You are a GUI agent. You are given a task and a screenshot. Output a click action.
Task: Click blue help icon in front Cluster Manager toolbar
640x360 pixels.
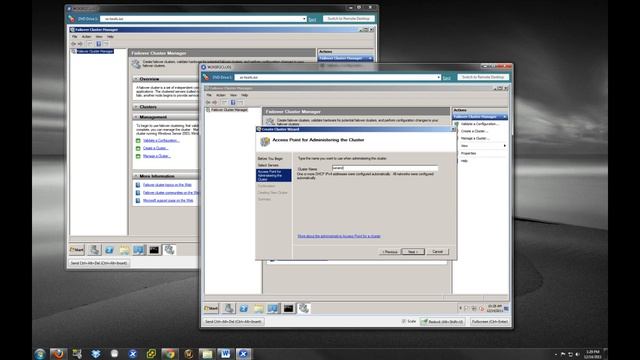[x=233, y=102]
